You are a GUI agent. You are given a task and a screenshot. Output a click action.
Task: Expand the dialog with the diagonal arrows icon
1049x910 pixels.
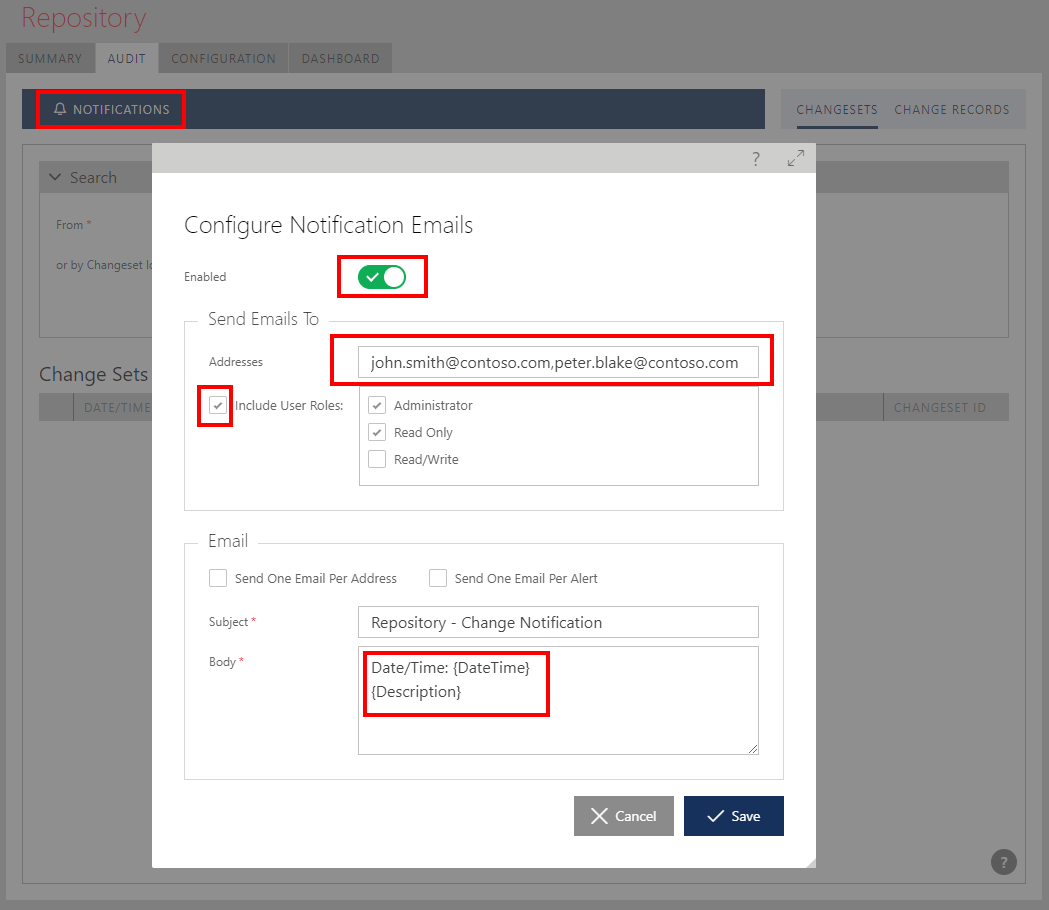pos(795,158)
